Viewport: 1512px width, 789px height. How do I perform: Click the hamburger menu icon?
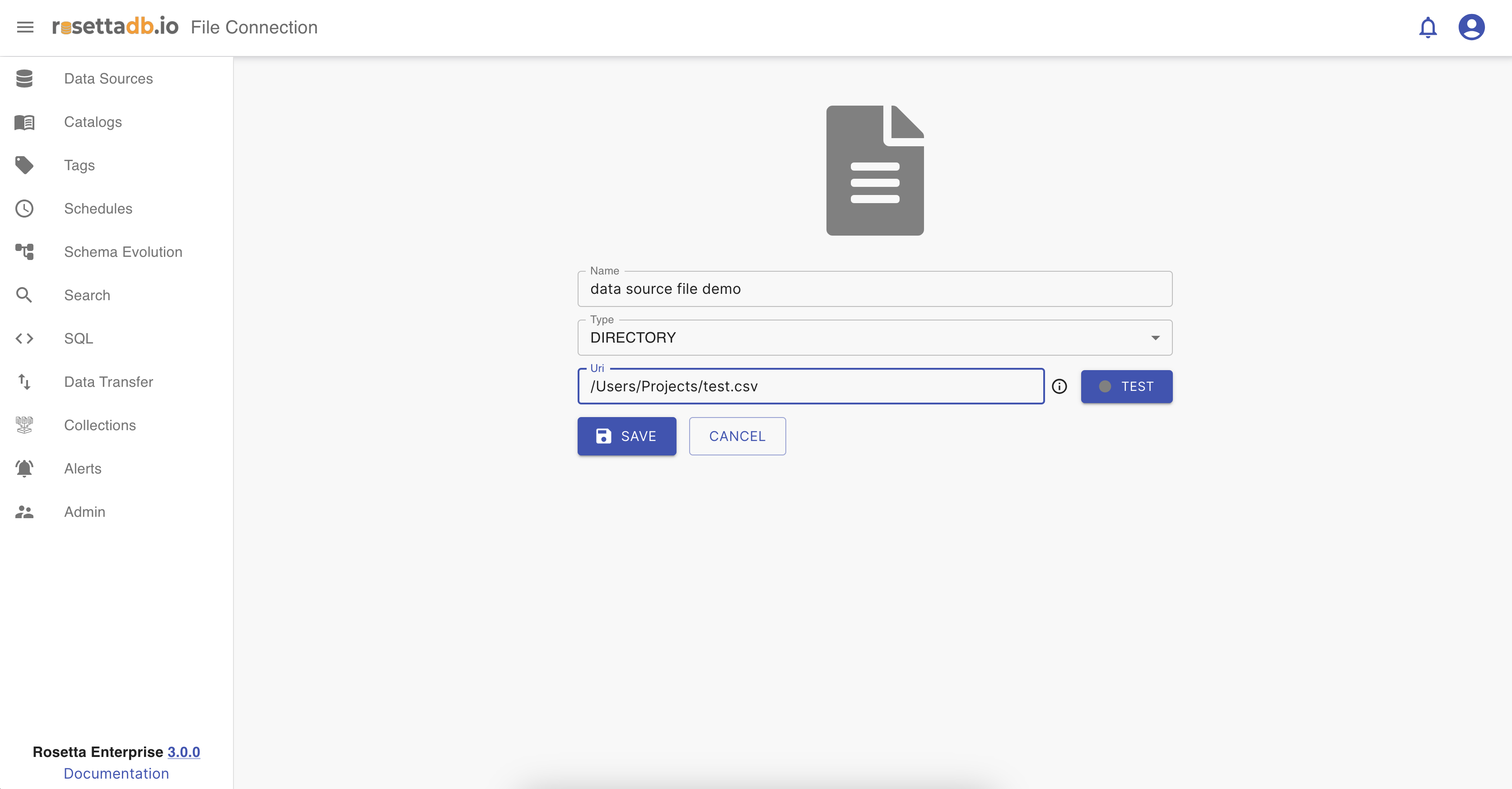pyautogui.click(x=25, y=27)
